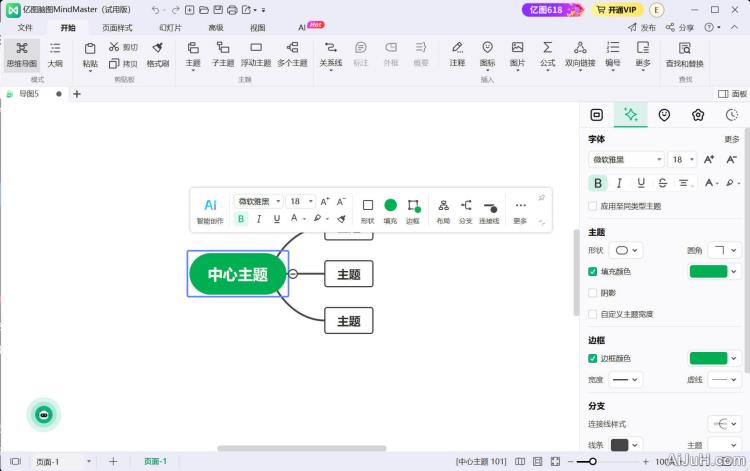Switch to 页面样式 ribbon tab

coord(117,28)
